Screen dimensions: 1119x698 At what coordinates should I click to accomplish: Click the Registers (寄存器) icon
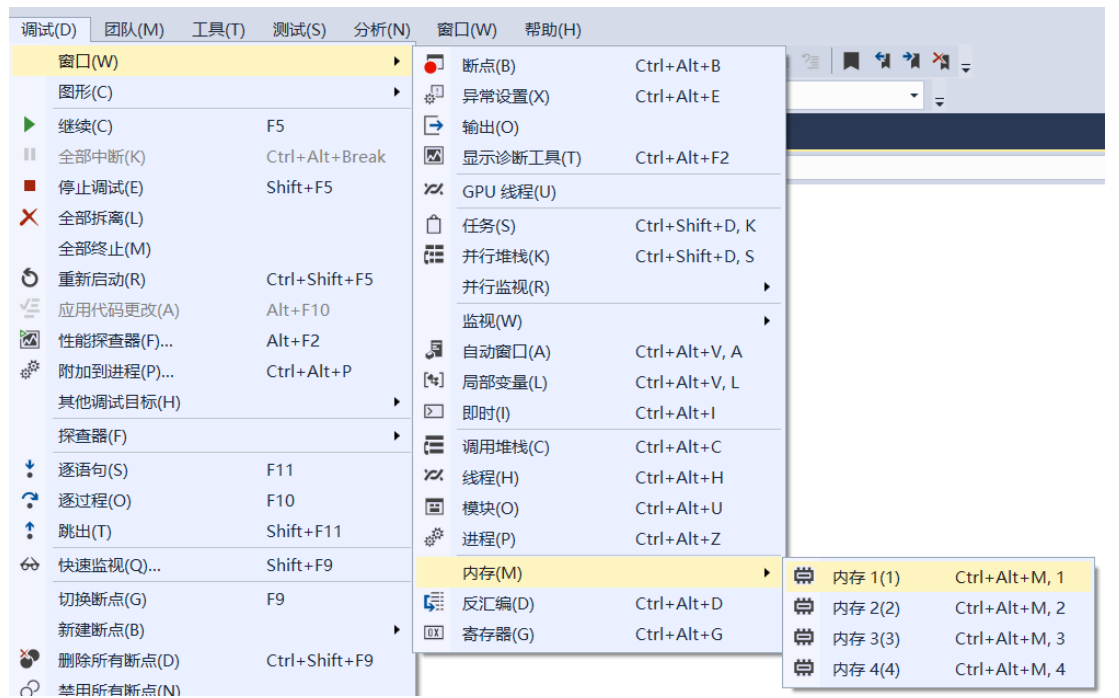point(433,633)
